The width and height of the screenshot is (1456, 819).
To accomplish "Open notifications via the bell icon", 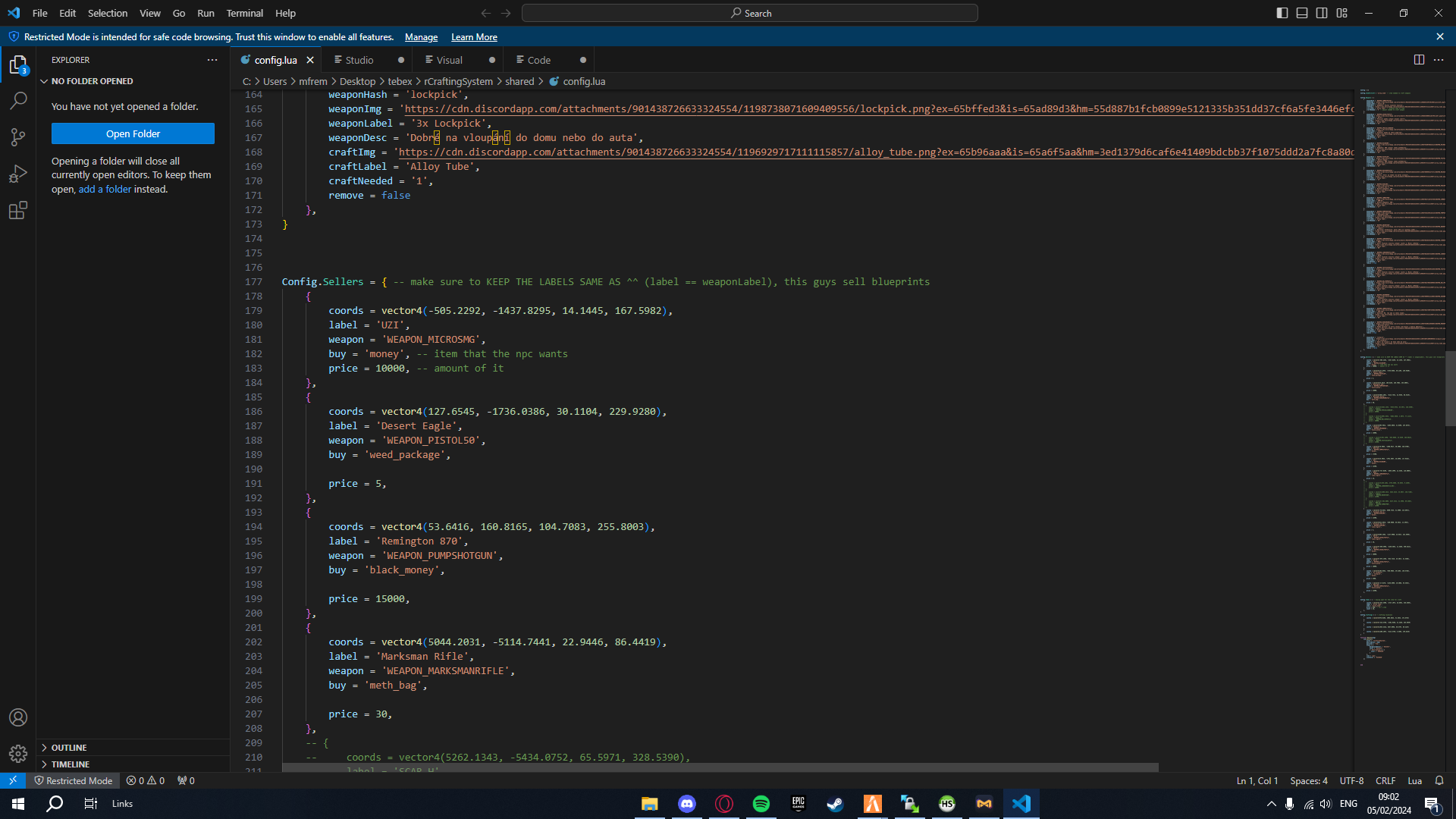I will pyautogui.click(x=1439, y=780).
